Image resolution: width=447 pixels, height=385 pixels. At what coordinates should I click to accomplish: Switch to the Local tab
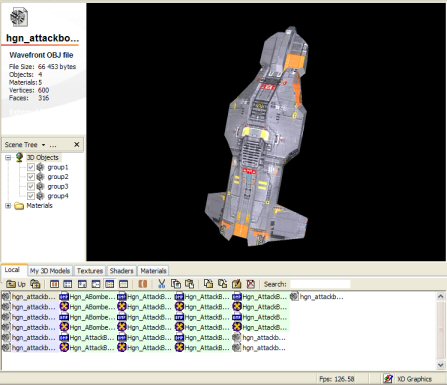click(12, 270)
